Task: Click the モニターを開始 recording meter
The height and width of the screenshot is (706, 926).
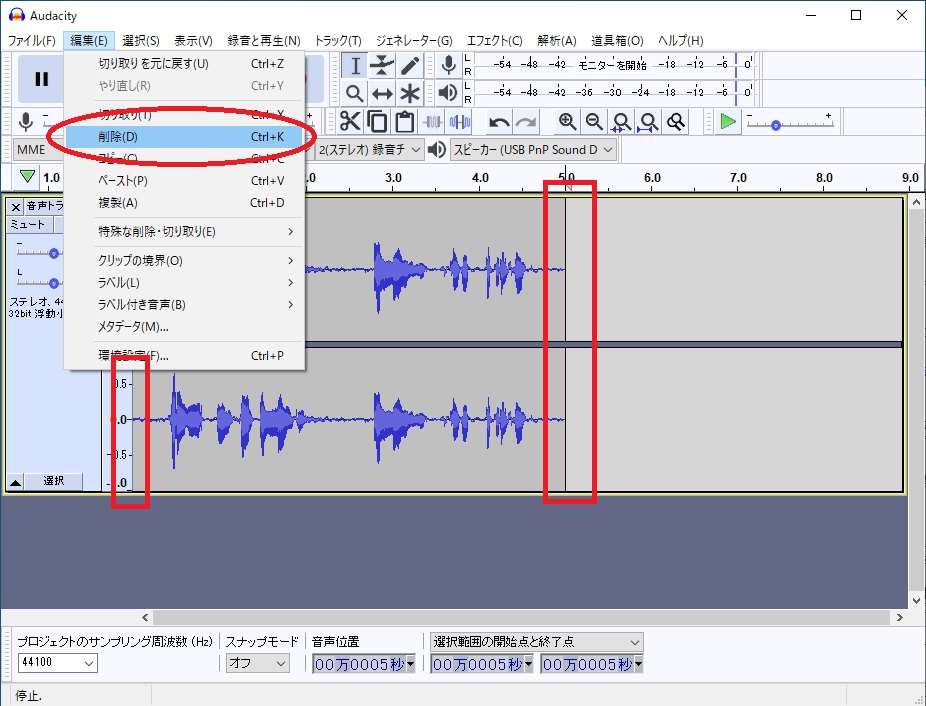Action: pos(612,65)
